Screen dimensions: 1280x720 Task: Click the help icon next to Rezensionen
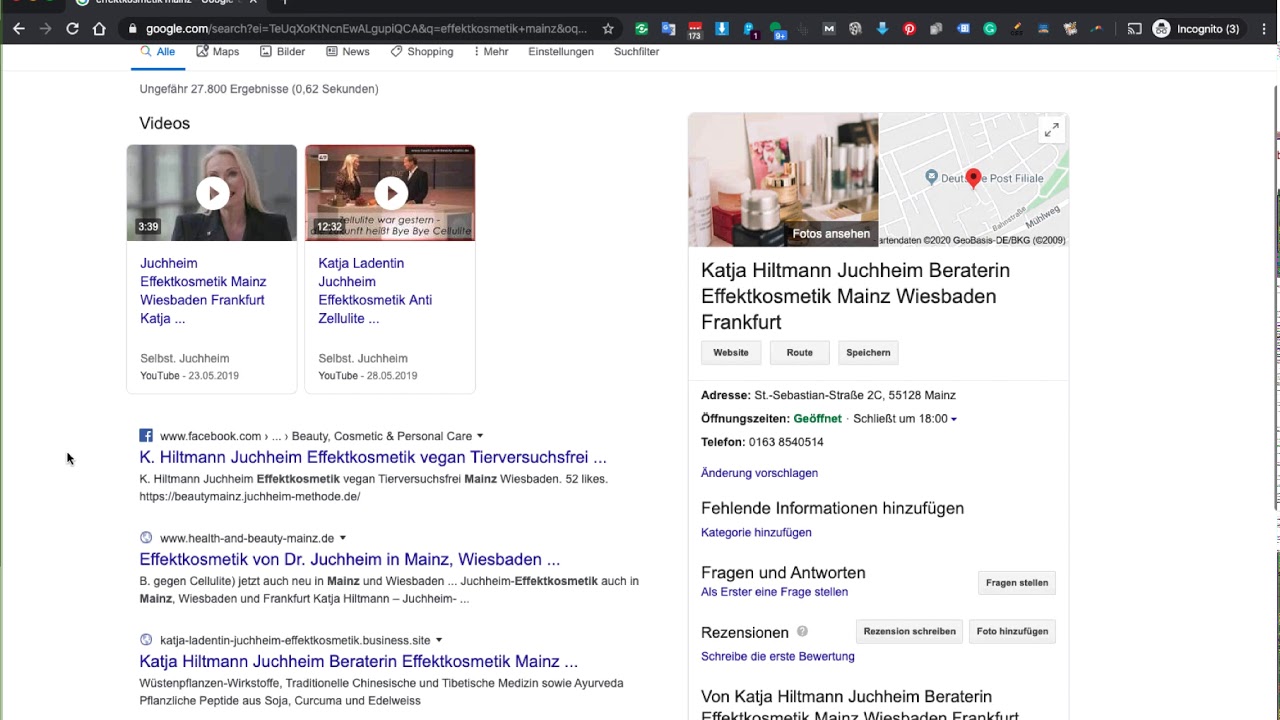coord(802,632)
